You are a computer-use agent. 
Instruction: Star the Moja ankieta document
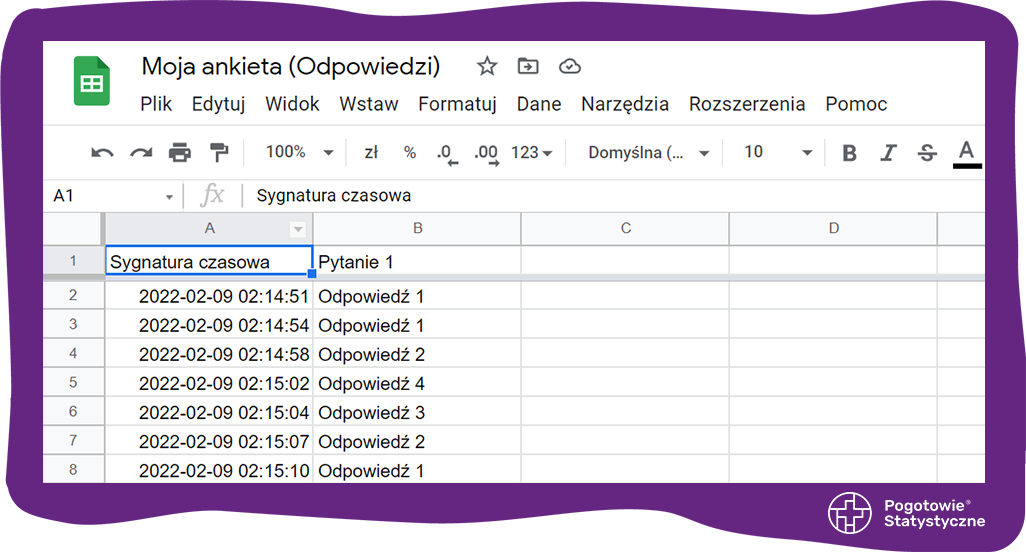click(487, 67)
